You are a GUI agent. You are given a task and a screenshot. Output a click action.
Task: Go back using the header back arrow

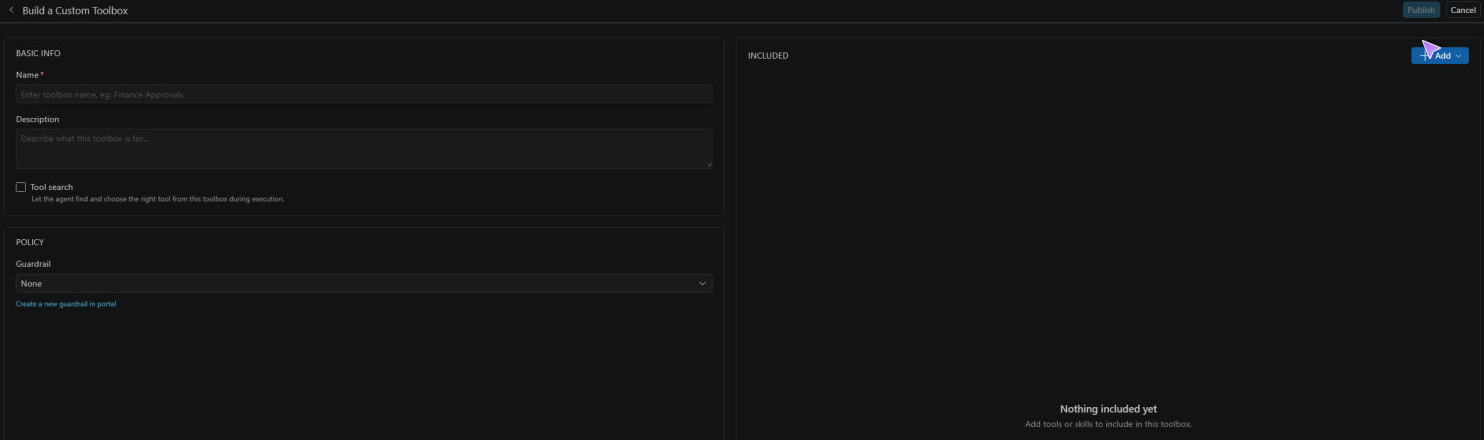11,10
